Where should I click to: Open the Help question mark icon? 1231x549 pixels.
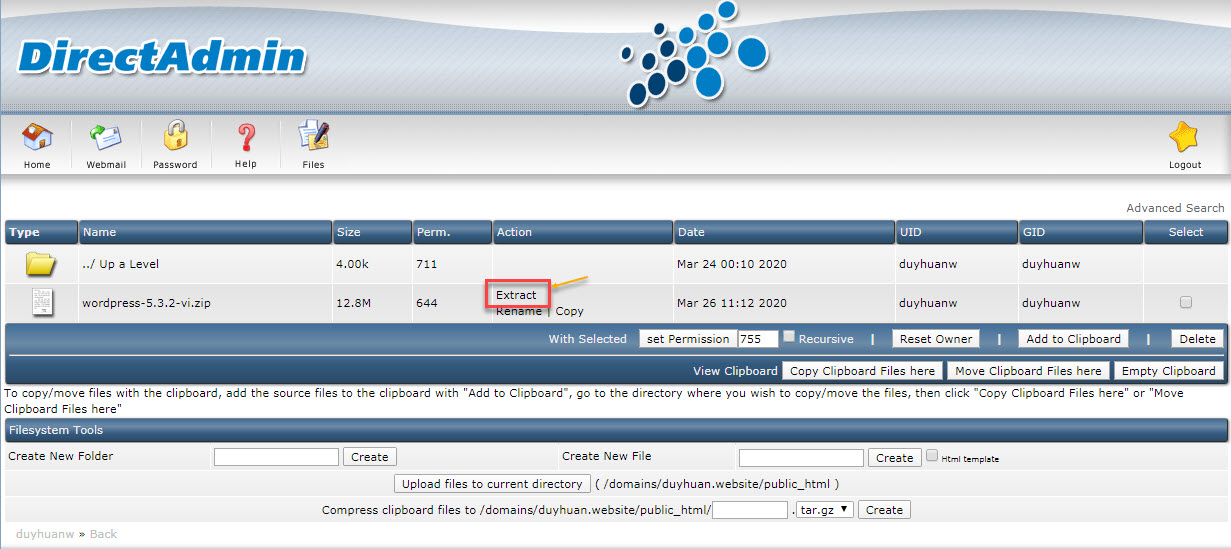tap(245, 138)
